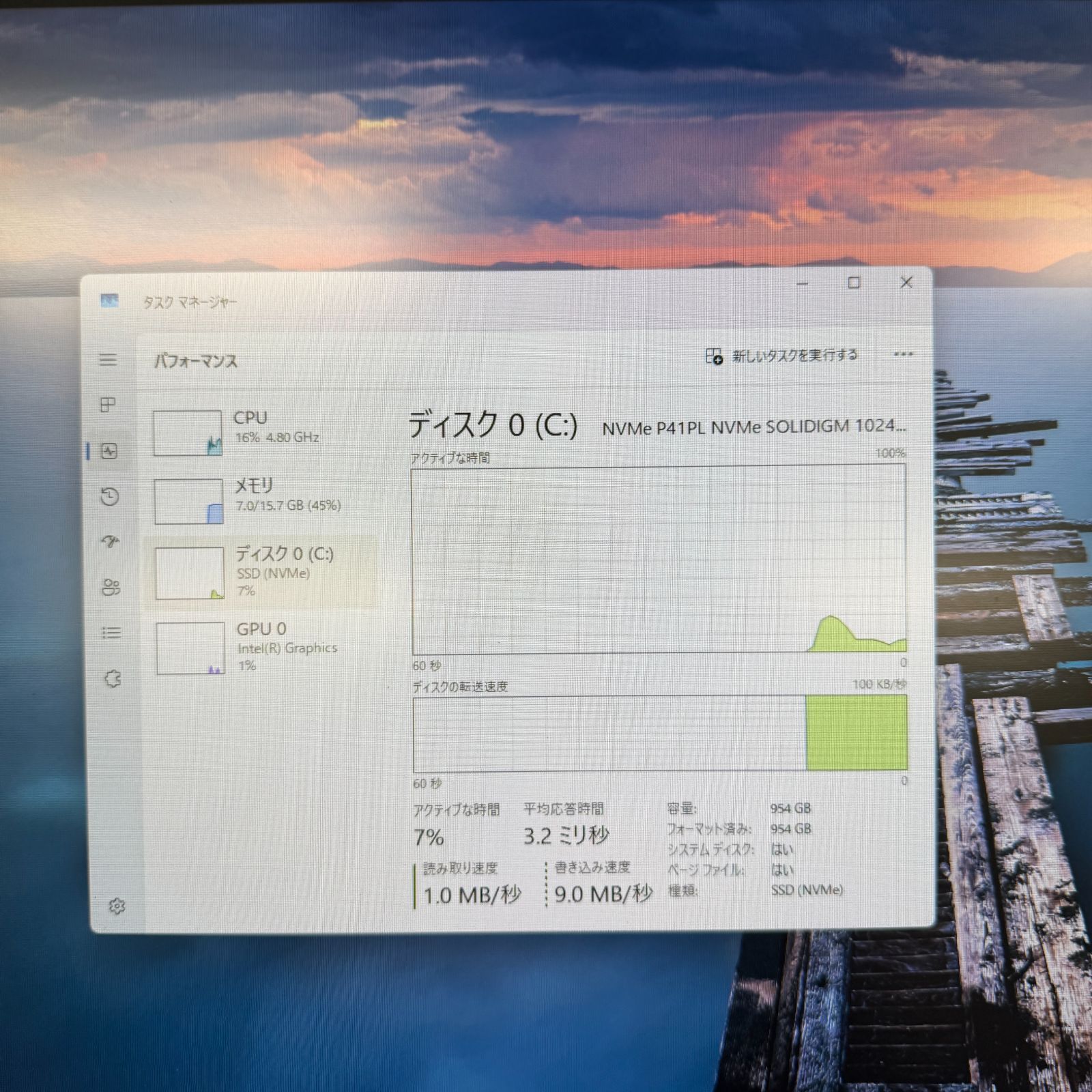Open the hamburger navigation menu
Image resolution: width=1092 pixels, height=1092 pixels.
point(108,360)
